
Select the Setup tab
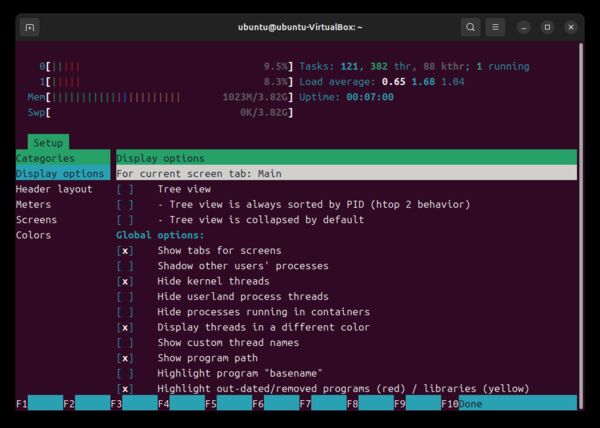coord(48,143)
